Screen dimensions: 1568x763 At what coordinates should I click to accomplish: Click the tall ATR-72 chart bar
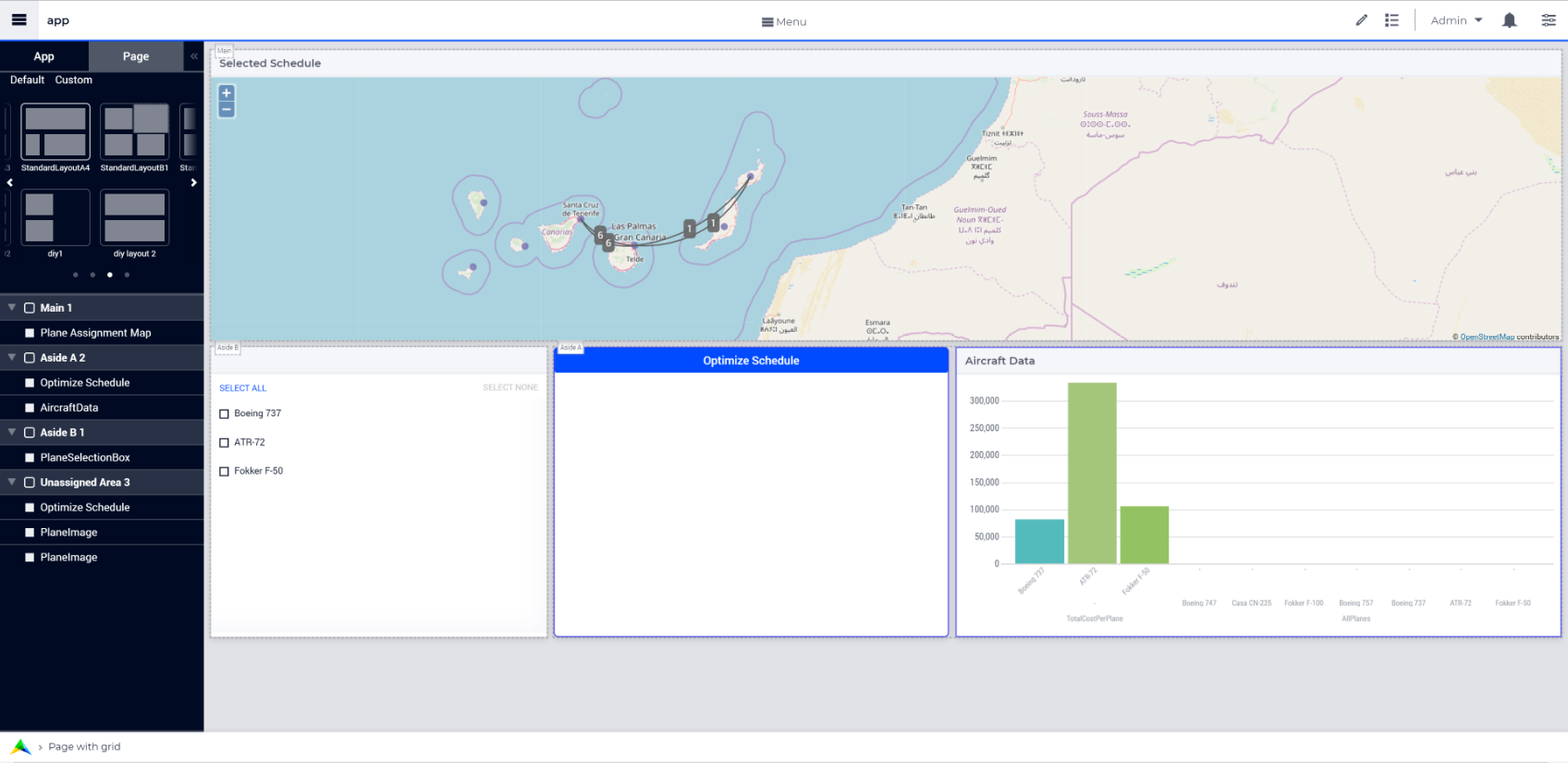(1092, 473)
